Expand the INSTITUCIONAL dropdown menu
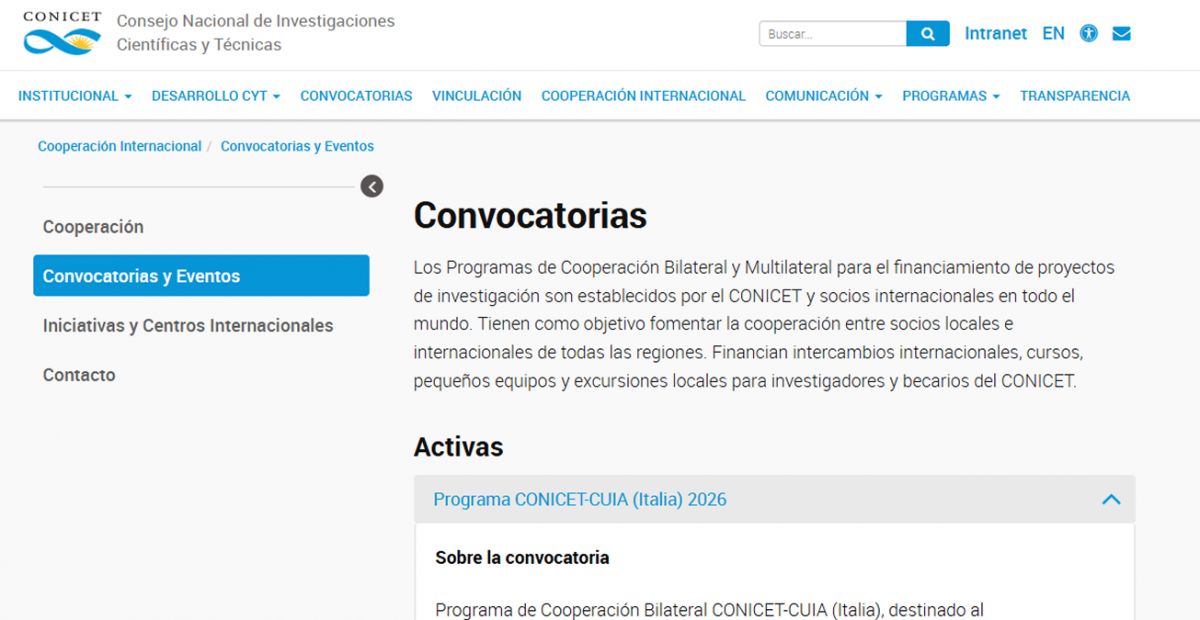This screenshot has width=1200, height=620. click(75, 96)
